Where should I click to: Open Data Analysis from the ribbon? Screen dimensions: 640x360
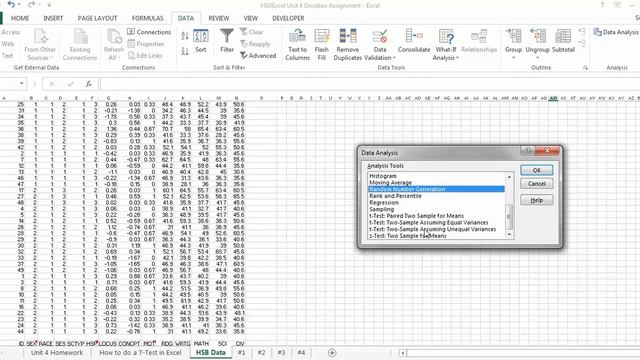tap(616, 32)
